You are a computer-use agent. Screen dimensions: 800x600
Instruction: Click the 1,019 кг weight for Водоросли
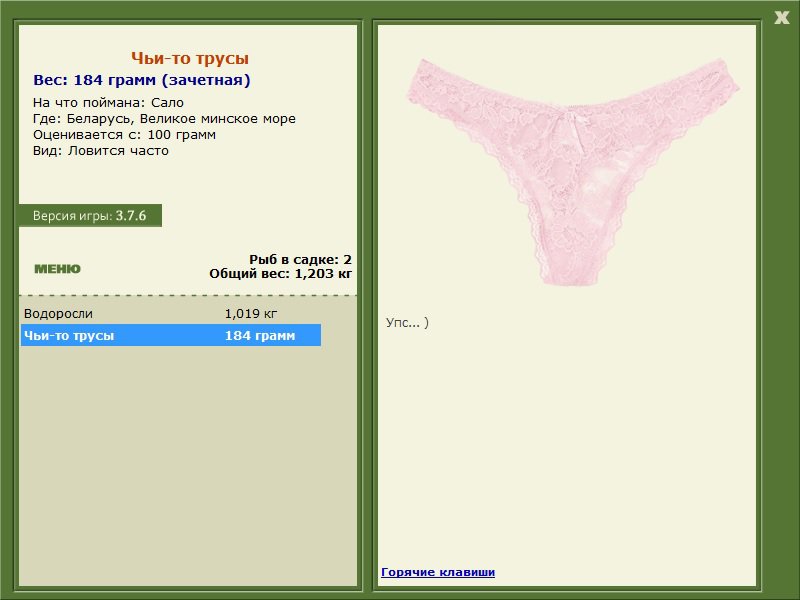pos(251,313)
